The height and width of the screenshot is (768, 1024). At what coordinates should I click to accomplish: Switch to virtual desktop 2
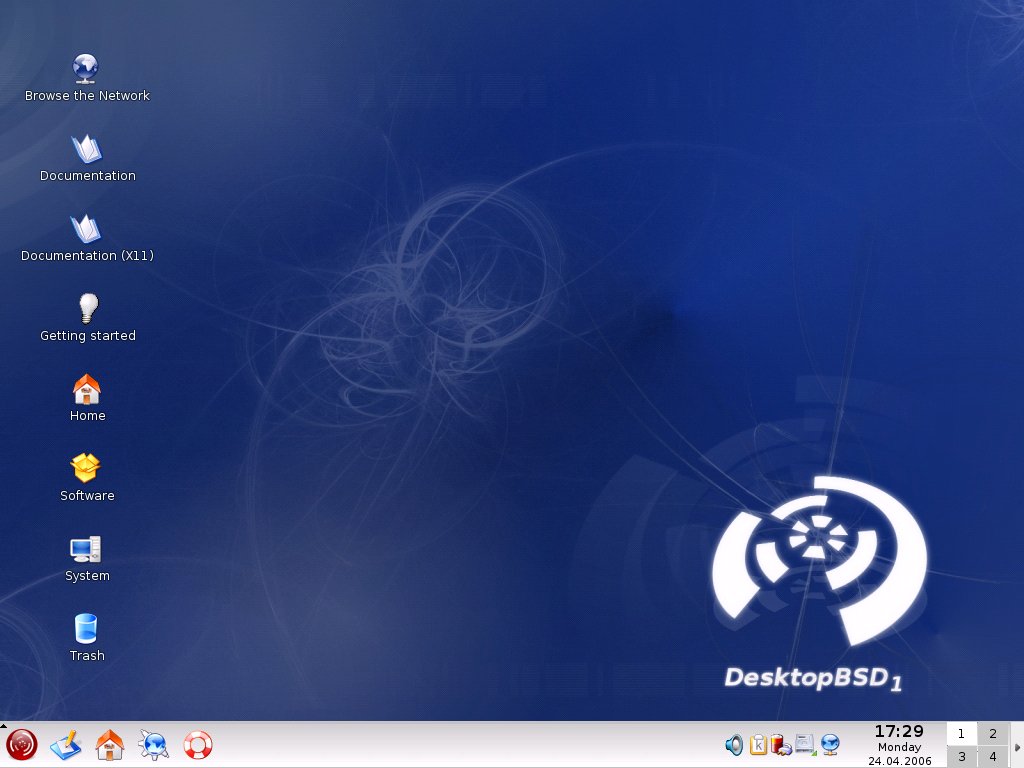click(992, 733)
